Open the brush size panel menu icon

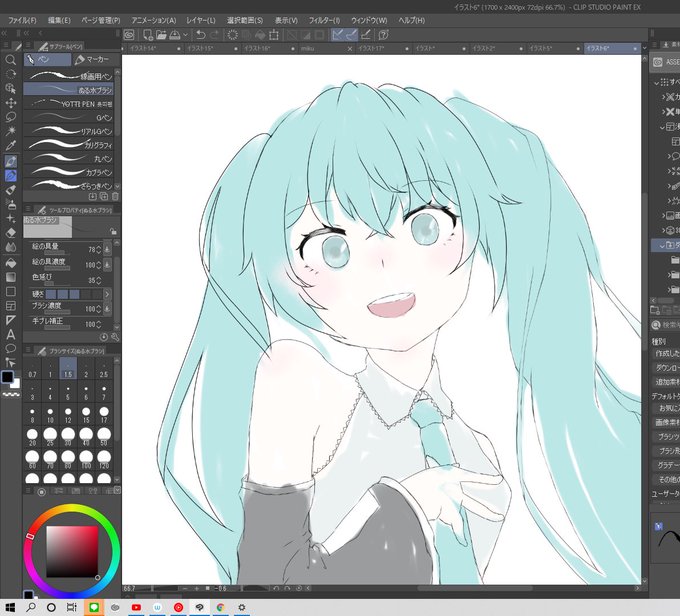point(28,351)
